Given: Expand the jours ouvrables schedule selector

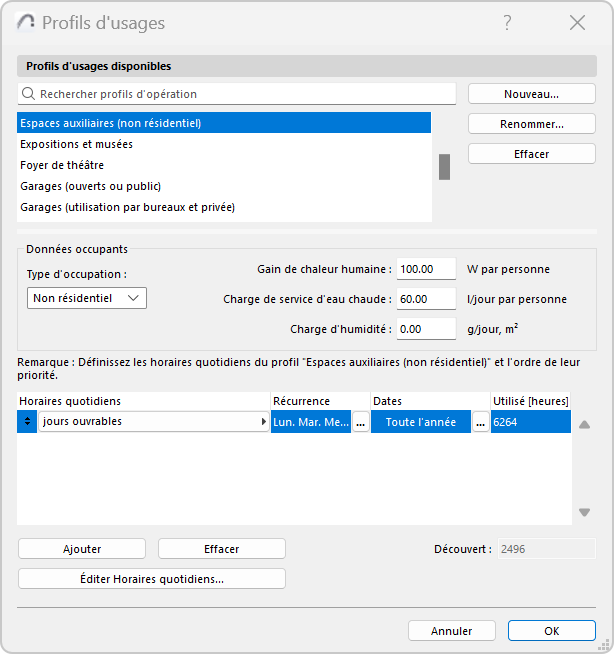Looking at the screenshot, I should pyautogui.click(x=264, y=422).
